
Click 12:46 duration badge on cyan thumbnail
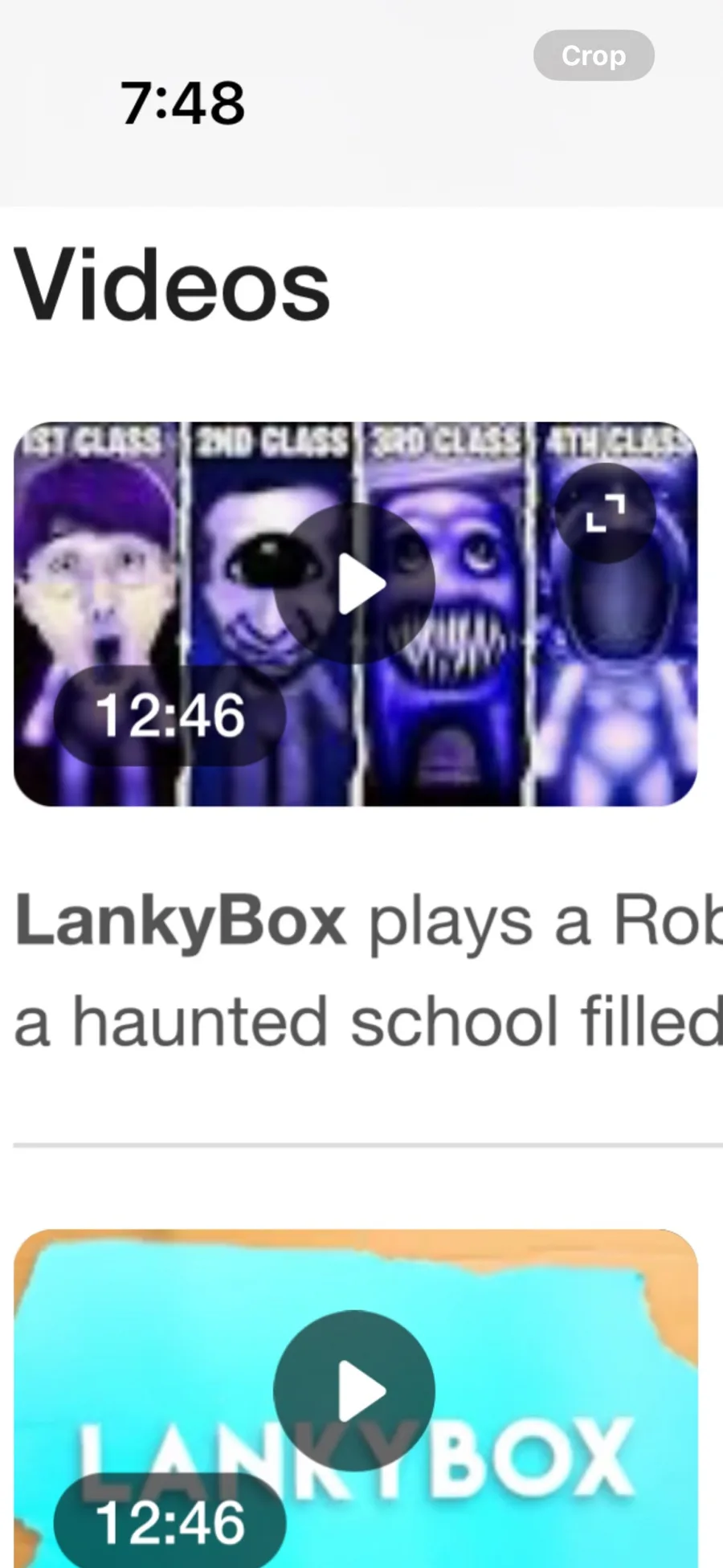(x=170, y=1522)
